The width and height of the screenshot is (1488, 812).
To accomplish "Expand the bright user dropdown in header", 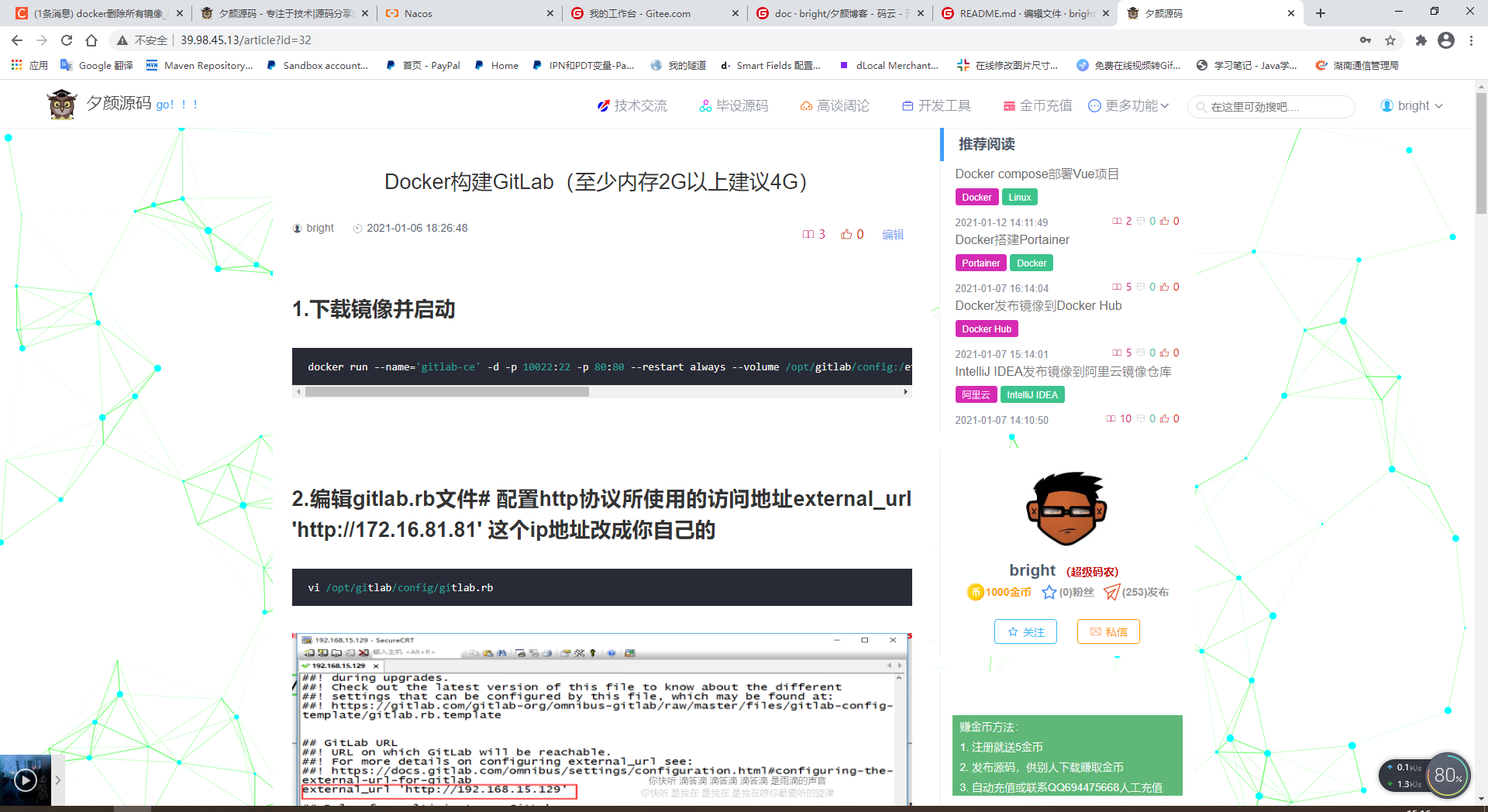I will 1411,105.
